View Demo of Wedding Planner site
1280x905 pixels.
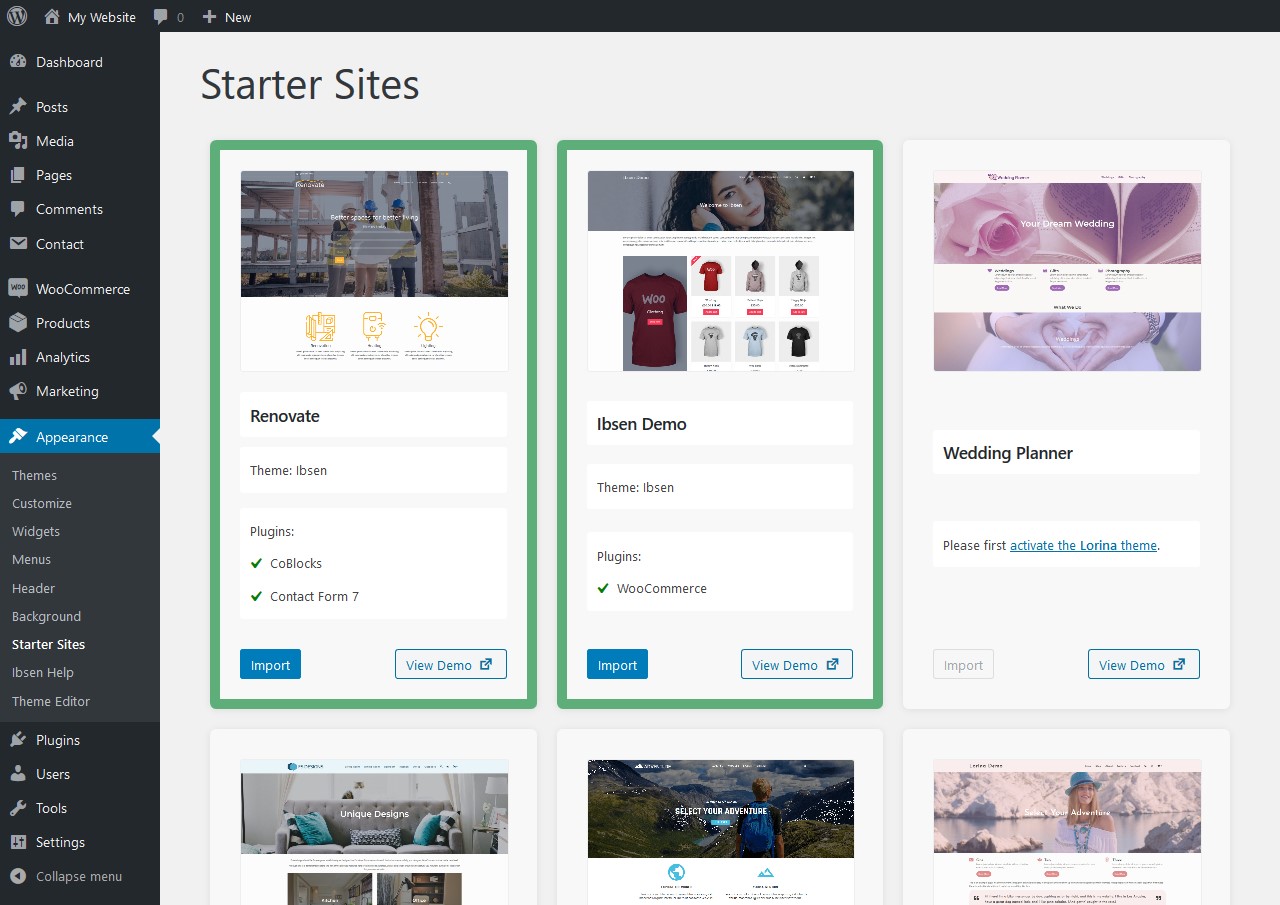click(1143, 664)
